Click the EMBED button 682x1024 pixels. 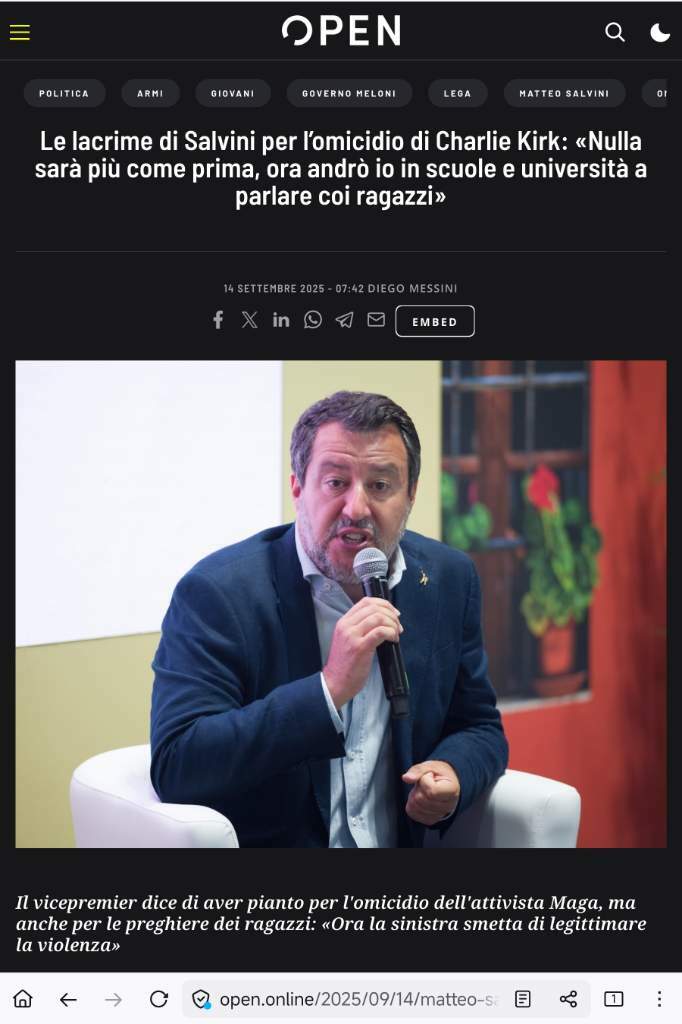pyautogui.click(x=435, y=321)
